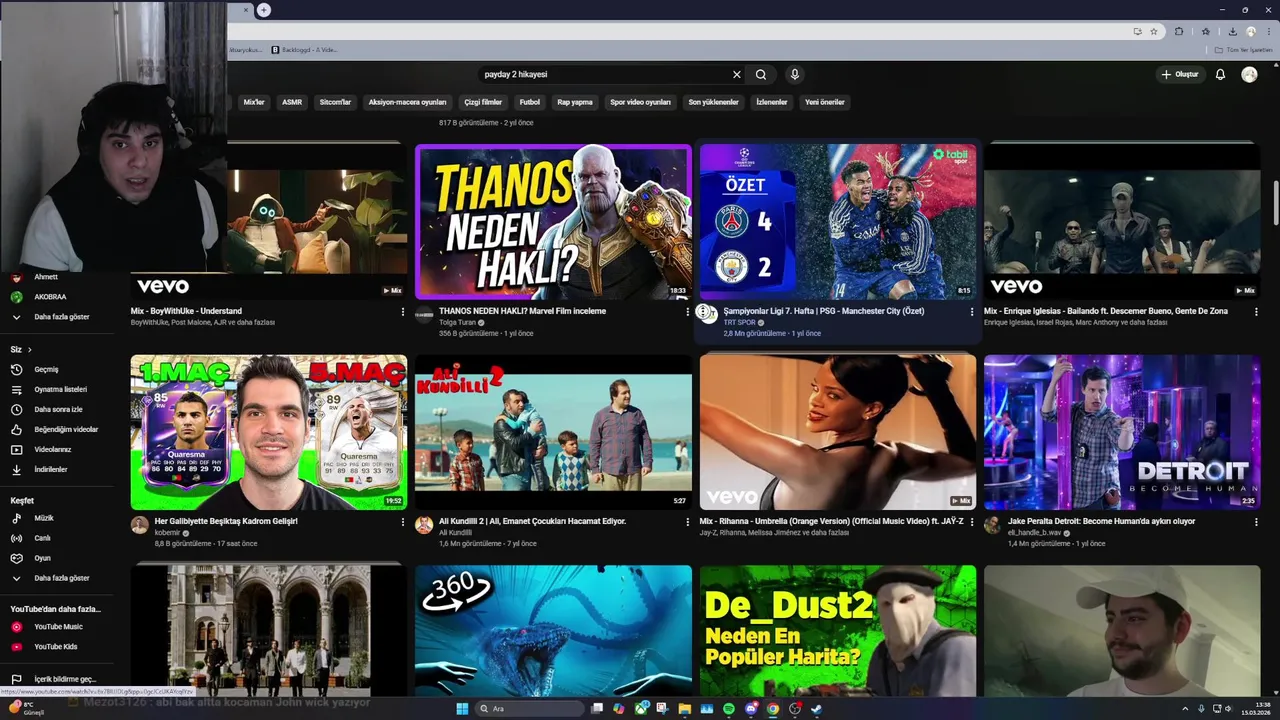Open Oynatma listeleri in the sidebar
Image resolution: width=1280 pixels, height=720 pixels.
[60, 389]
